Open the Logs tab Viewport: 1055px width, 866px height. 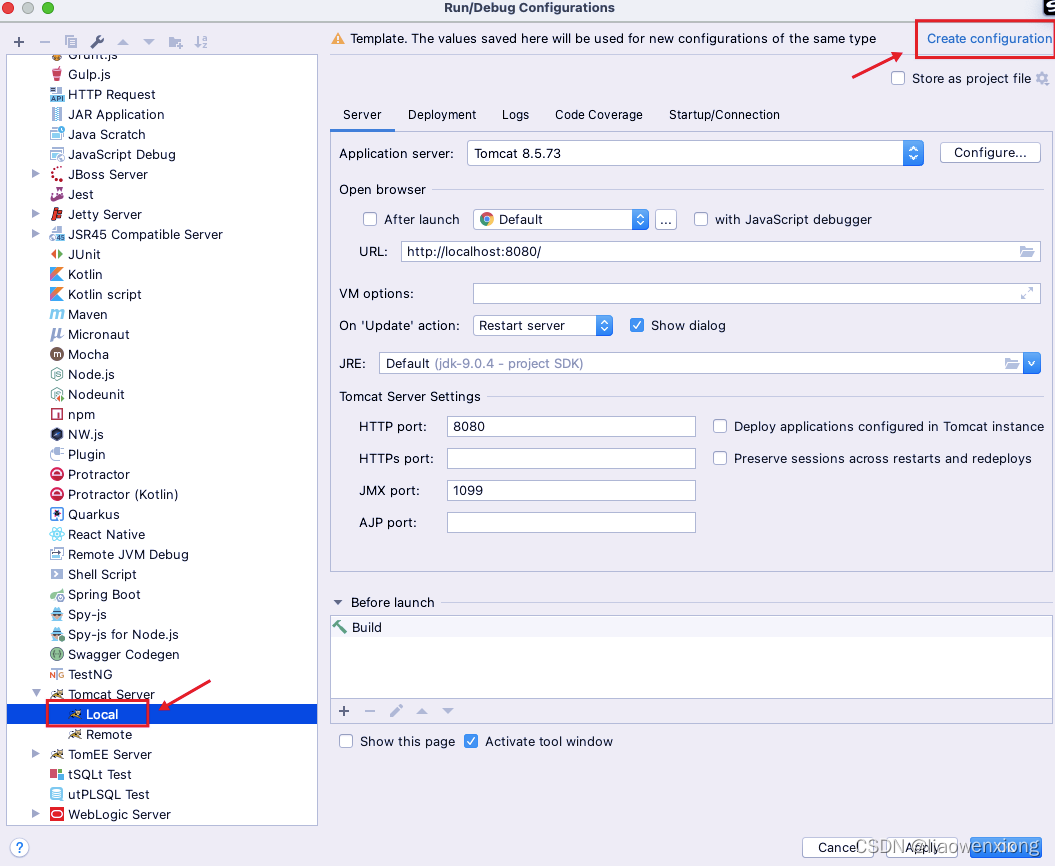coord(515,115)
